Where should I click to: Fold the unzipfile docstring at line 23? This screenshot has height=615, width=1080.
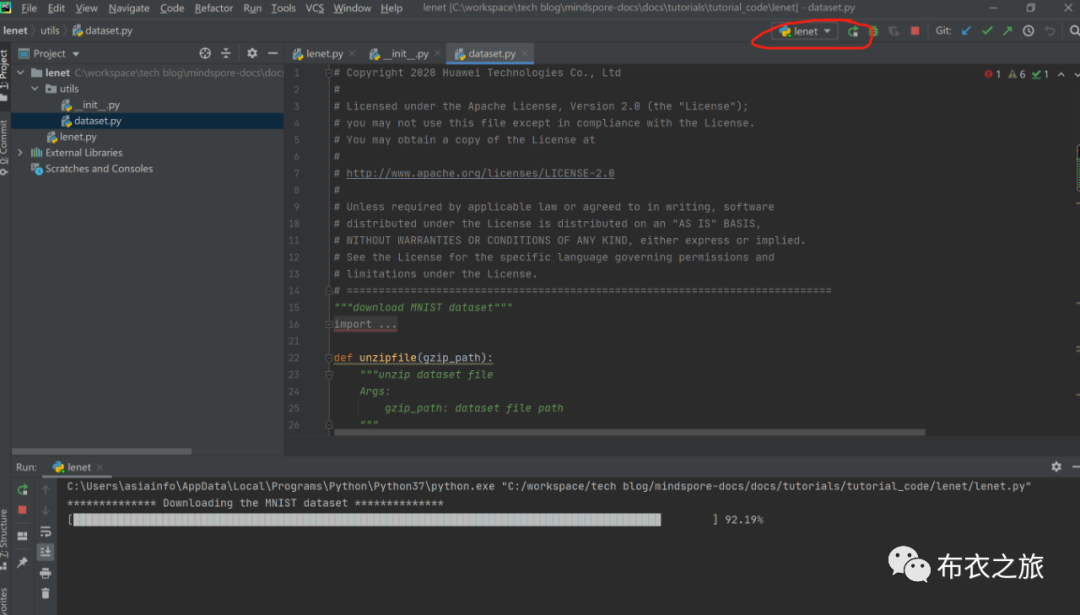329,375
